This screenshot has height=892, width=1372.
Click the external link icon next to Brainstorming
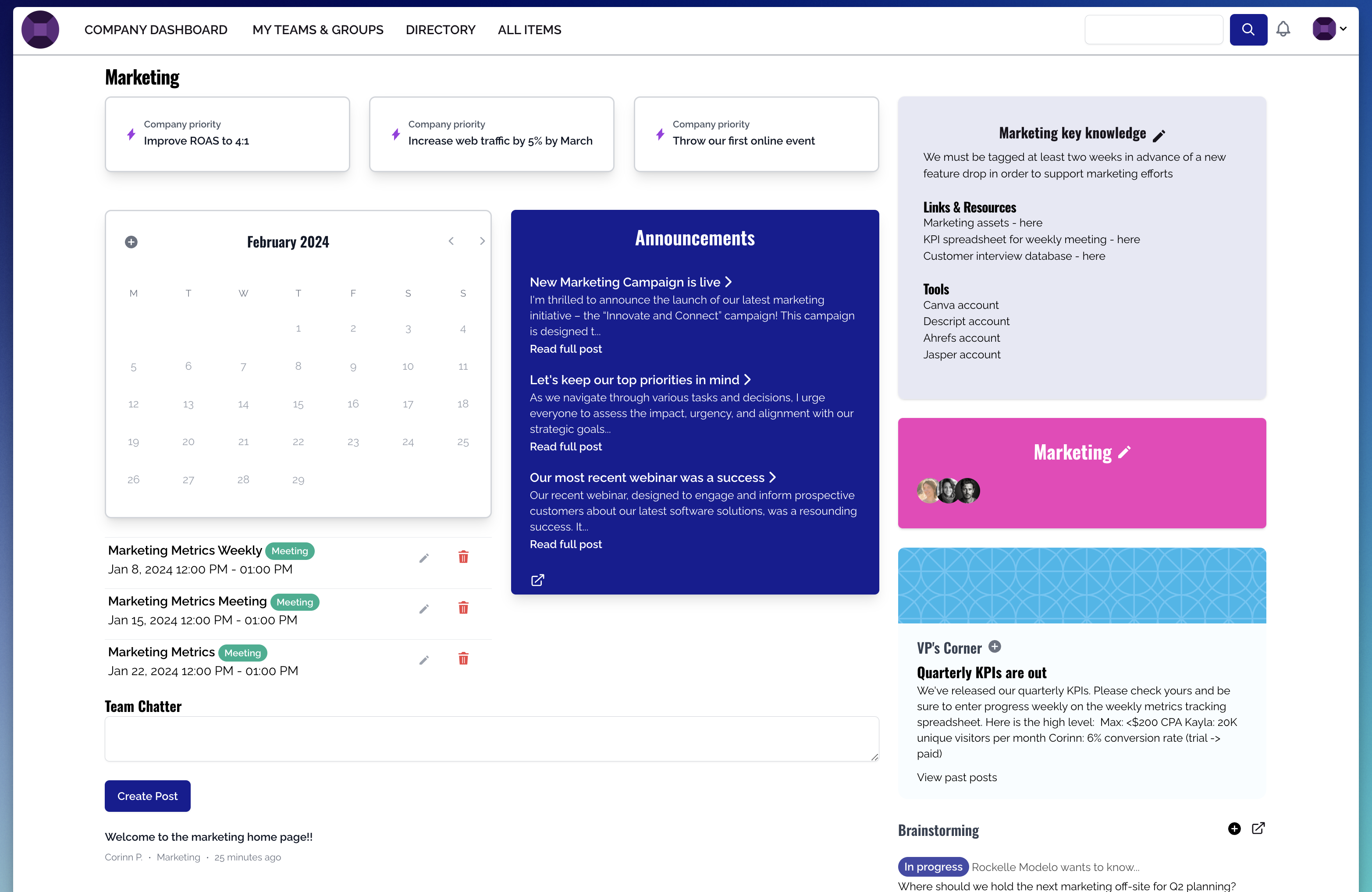point(1258,828)
